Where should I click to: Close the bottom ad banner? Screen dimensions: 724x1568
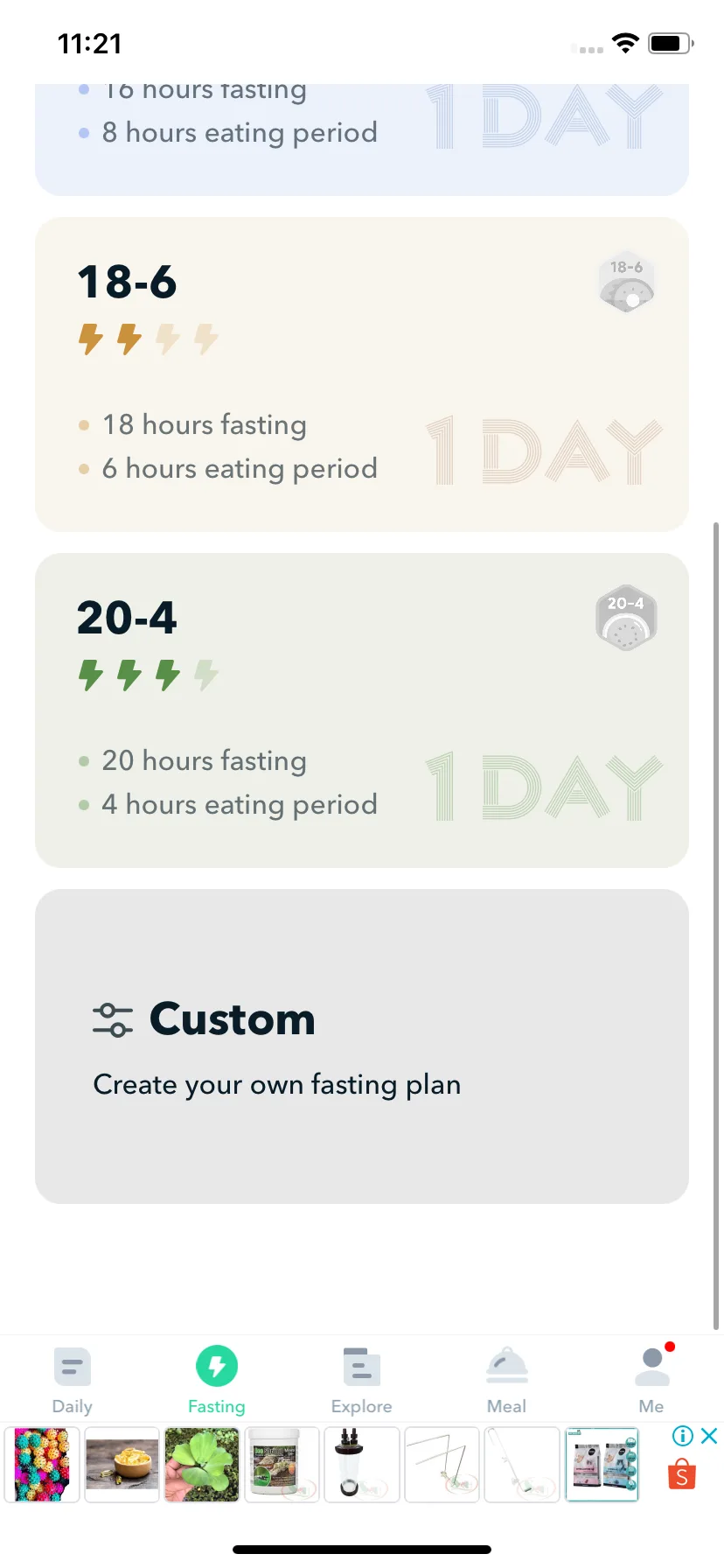(x=710, y=1436)
